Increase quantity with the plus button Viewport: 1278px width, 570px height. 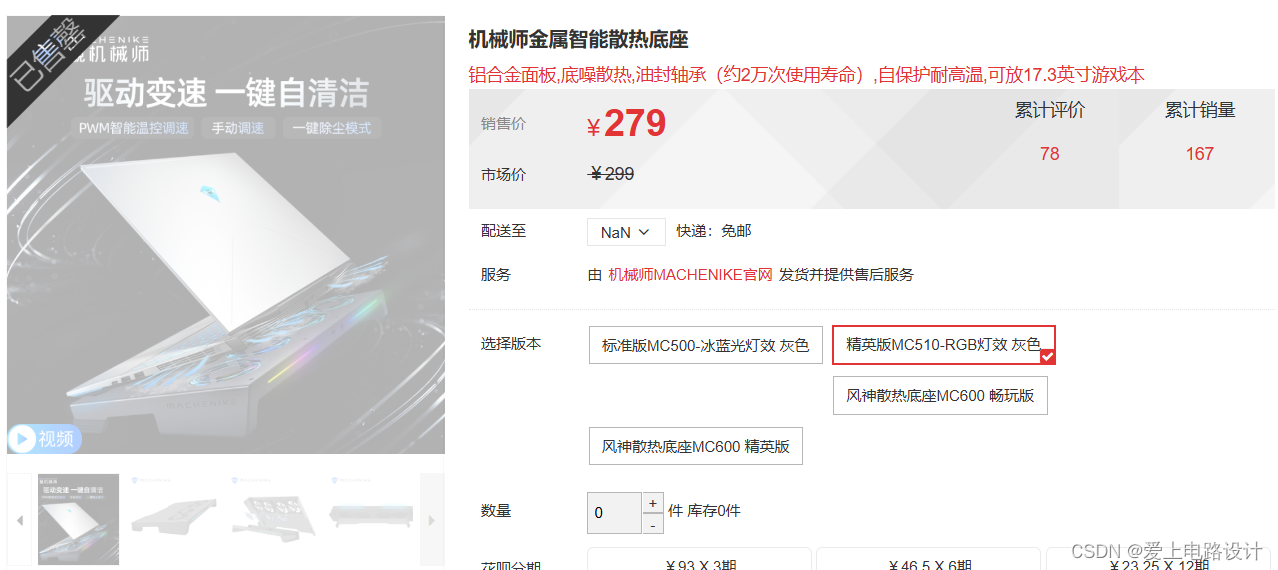[652, 503]
